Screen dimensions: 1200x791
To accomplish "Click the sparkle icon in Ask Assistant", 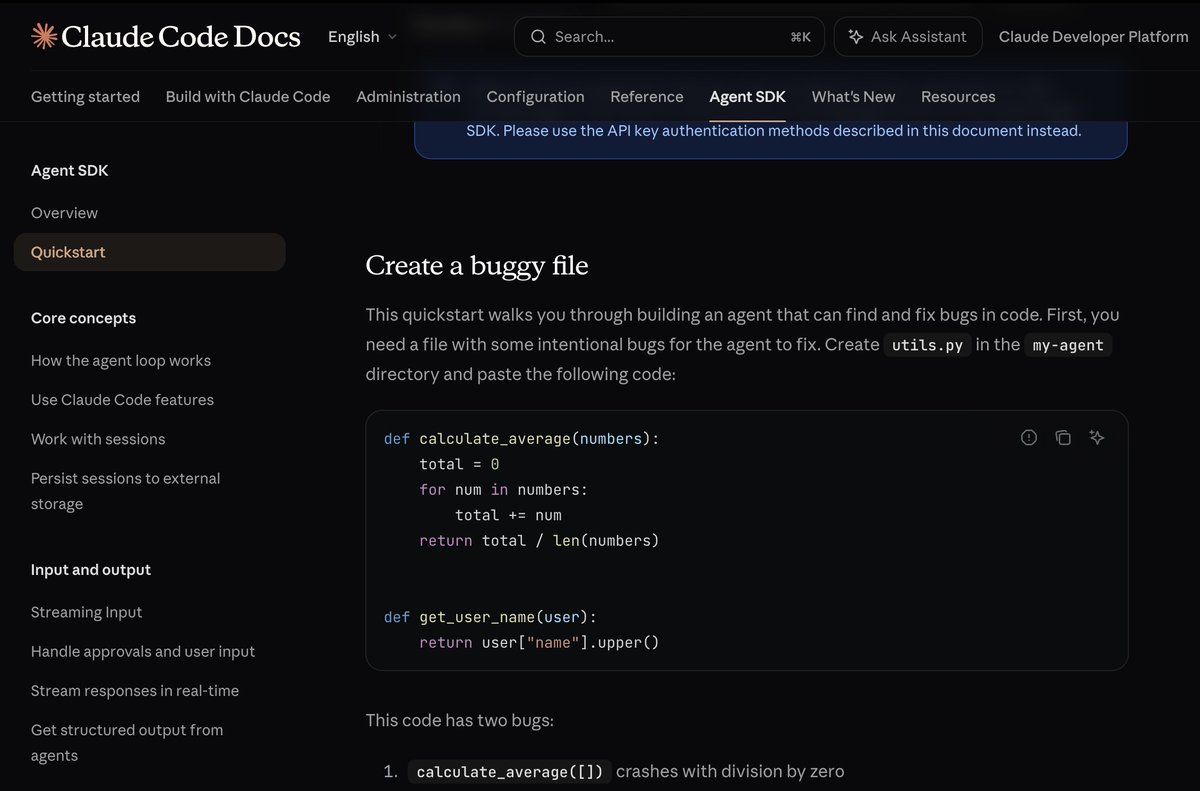I will click(x=855, y=37).
